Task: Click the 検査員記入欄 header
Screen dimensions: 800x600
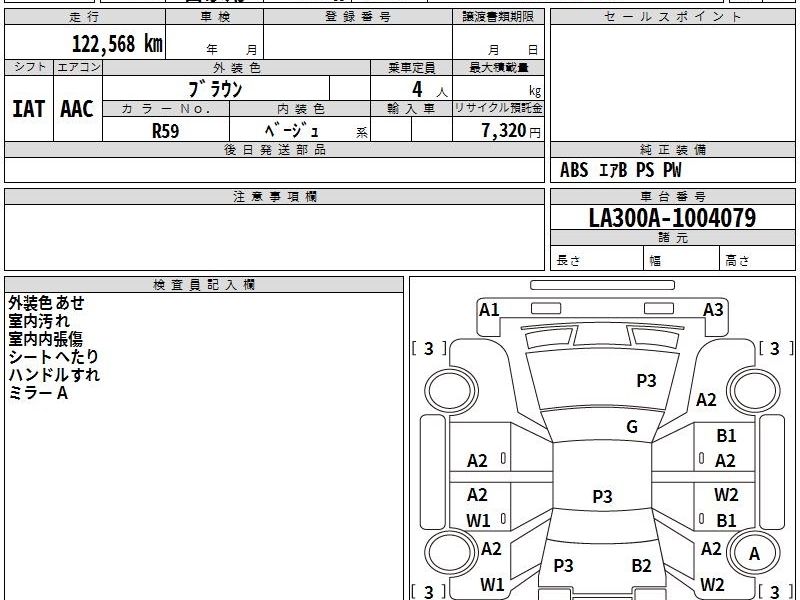Action: pos(204,285)
